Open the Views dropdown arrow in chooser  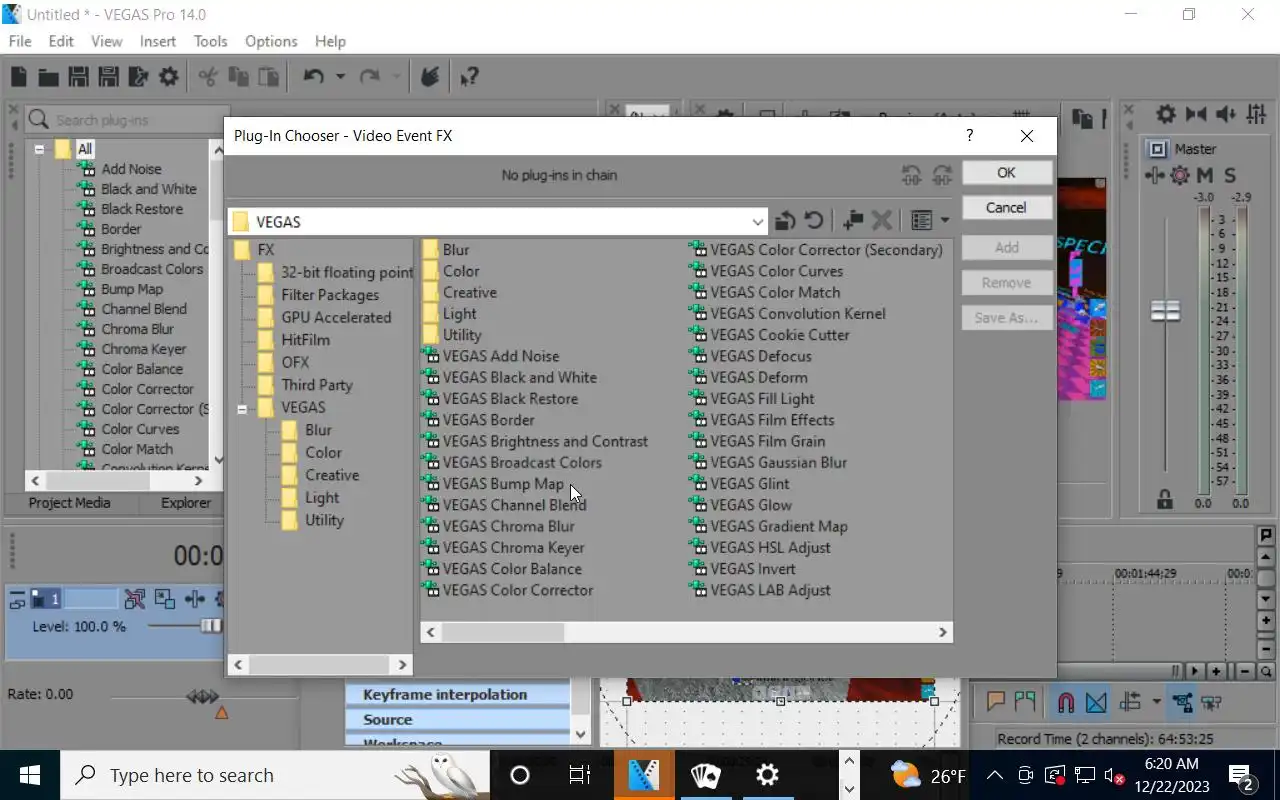[945, 221]
